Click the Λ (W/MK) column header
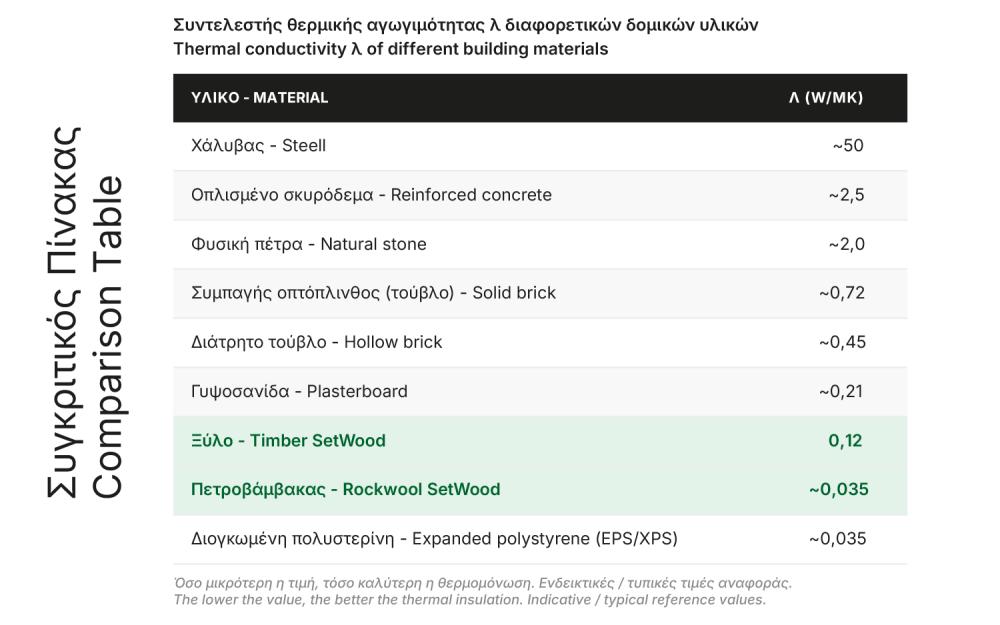 tap(825, 98)
